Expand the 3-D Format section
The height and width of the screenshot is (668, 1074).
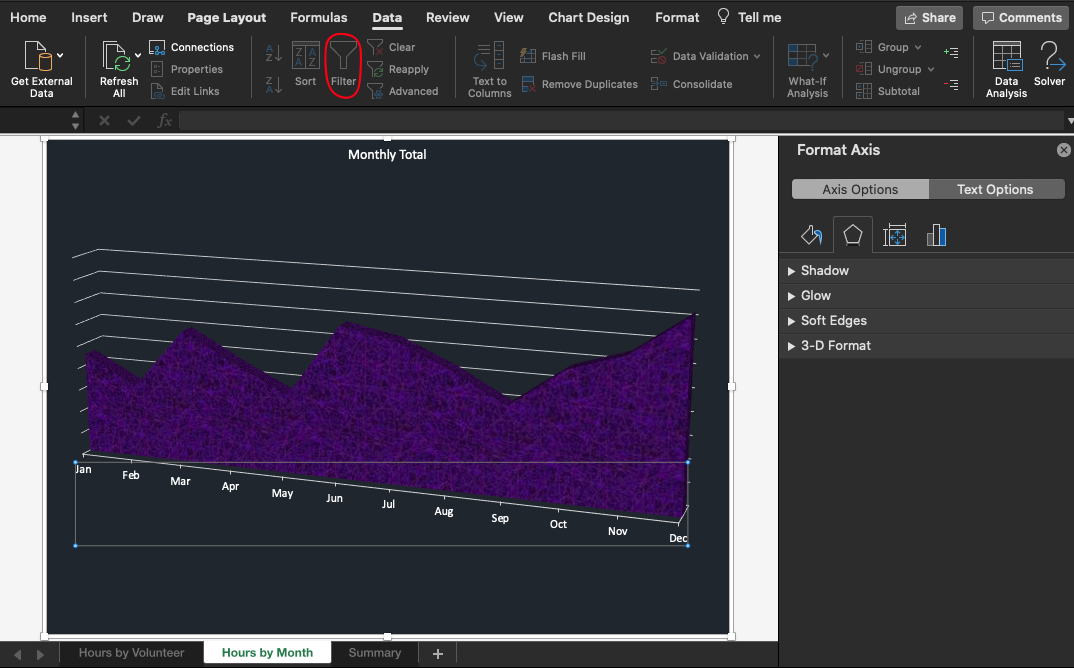pyautogui.click(x=835, y=346)
